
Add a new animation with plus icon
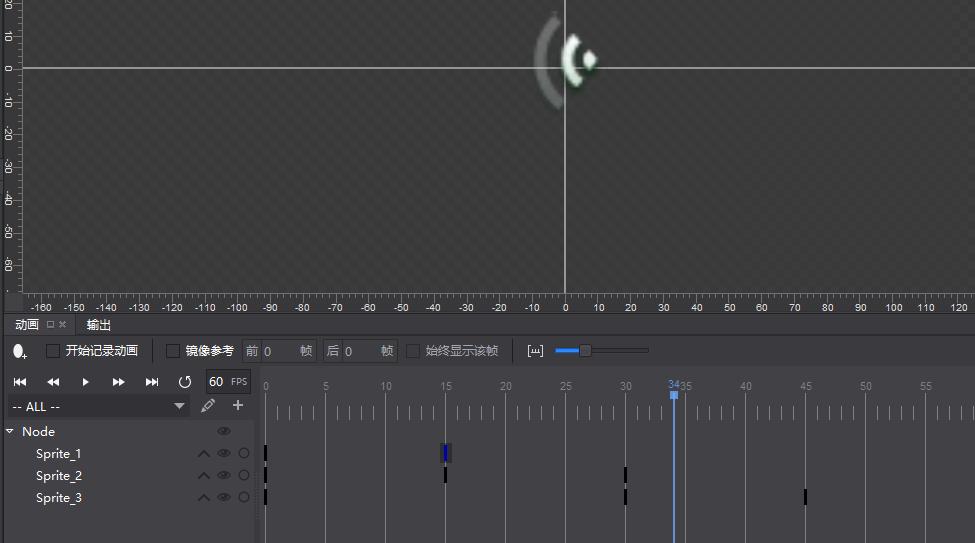tap(238, 406)
